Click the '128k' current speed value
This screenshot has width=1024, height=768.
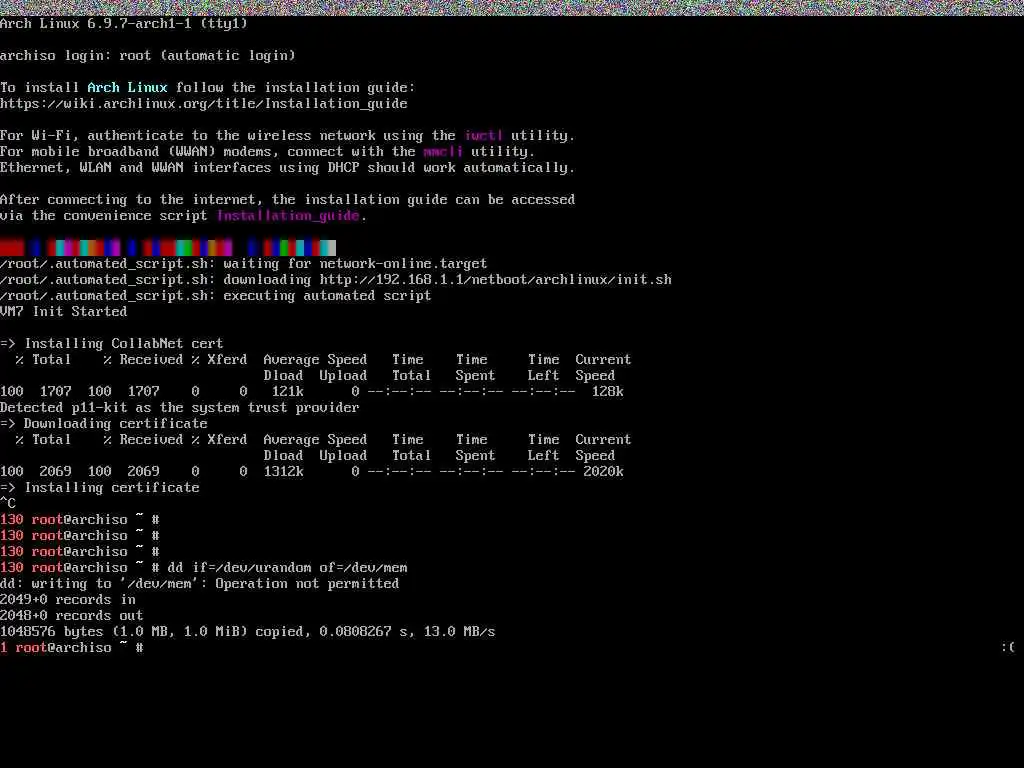607,391
